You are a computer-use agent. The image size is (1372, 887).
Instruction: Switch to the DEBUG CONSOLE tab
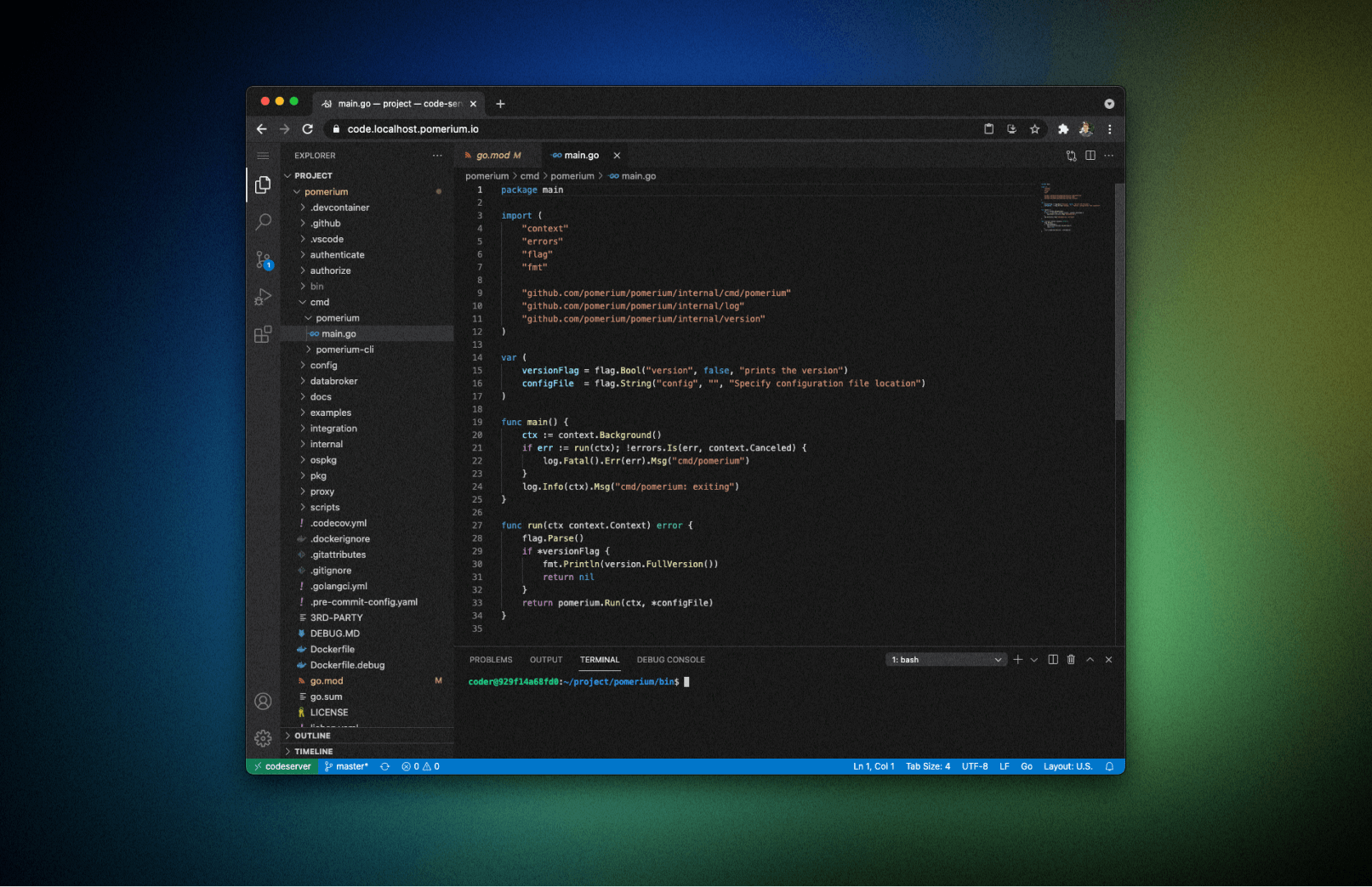coord(671,660)
